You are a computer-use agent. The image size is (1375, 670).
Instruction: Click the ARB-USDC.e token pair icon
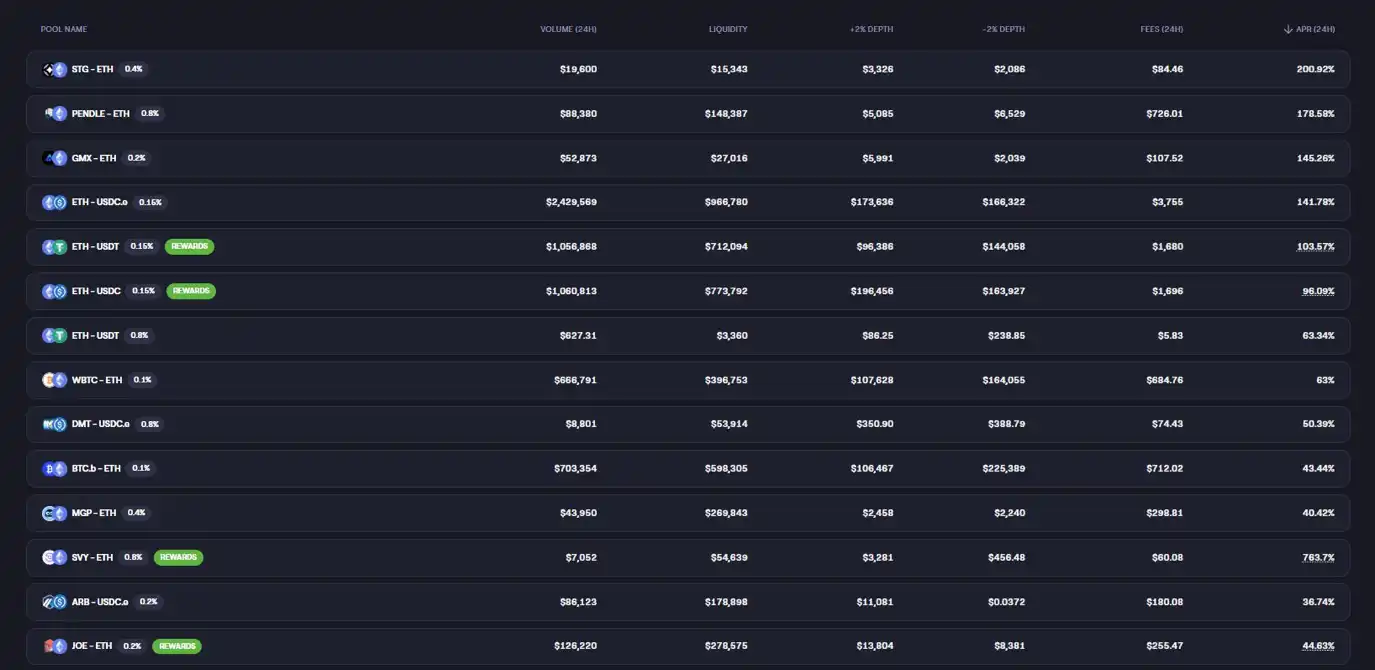coord(54,602)
